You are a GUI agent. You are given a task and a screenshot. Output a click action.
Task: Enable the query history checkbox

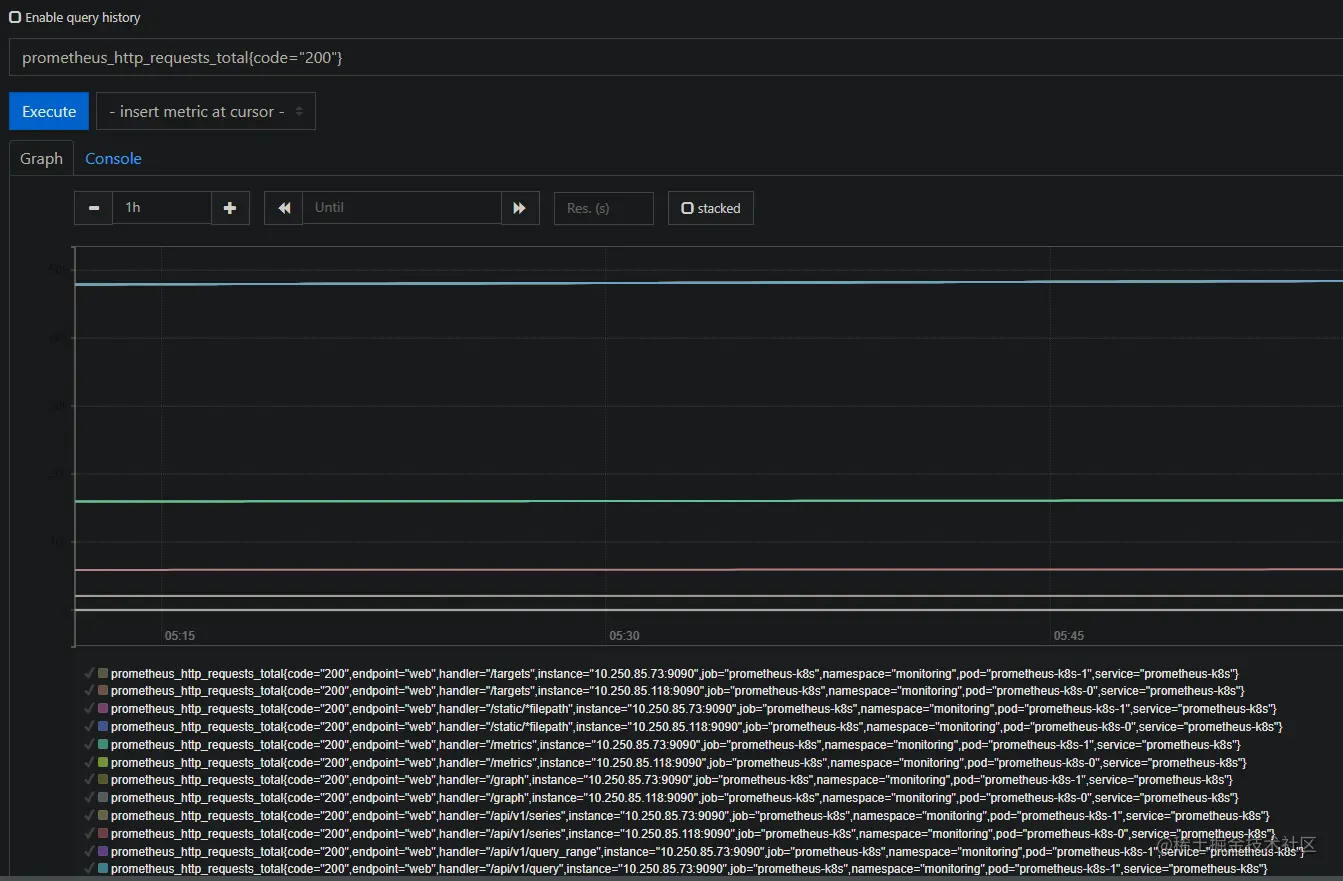[x=15, y=17]
